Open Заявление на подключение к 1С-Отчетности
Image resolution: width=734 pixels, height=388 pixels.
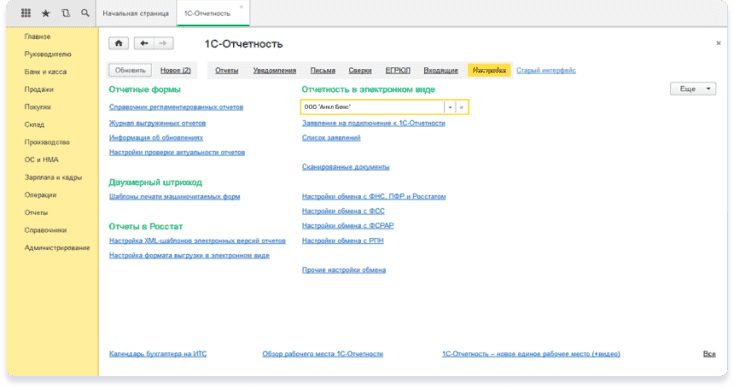pos(374,123)
